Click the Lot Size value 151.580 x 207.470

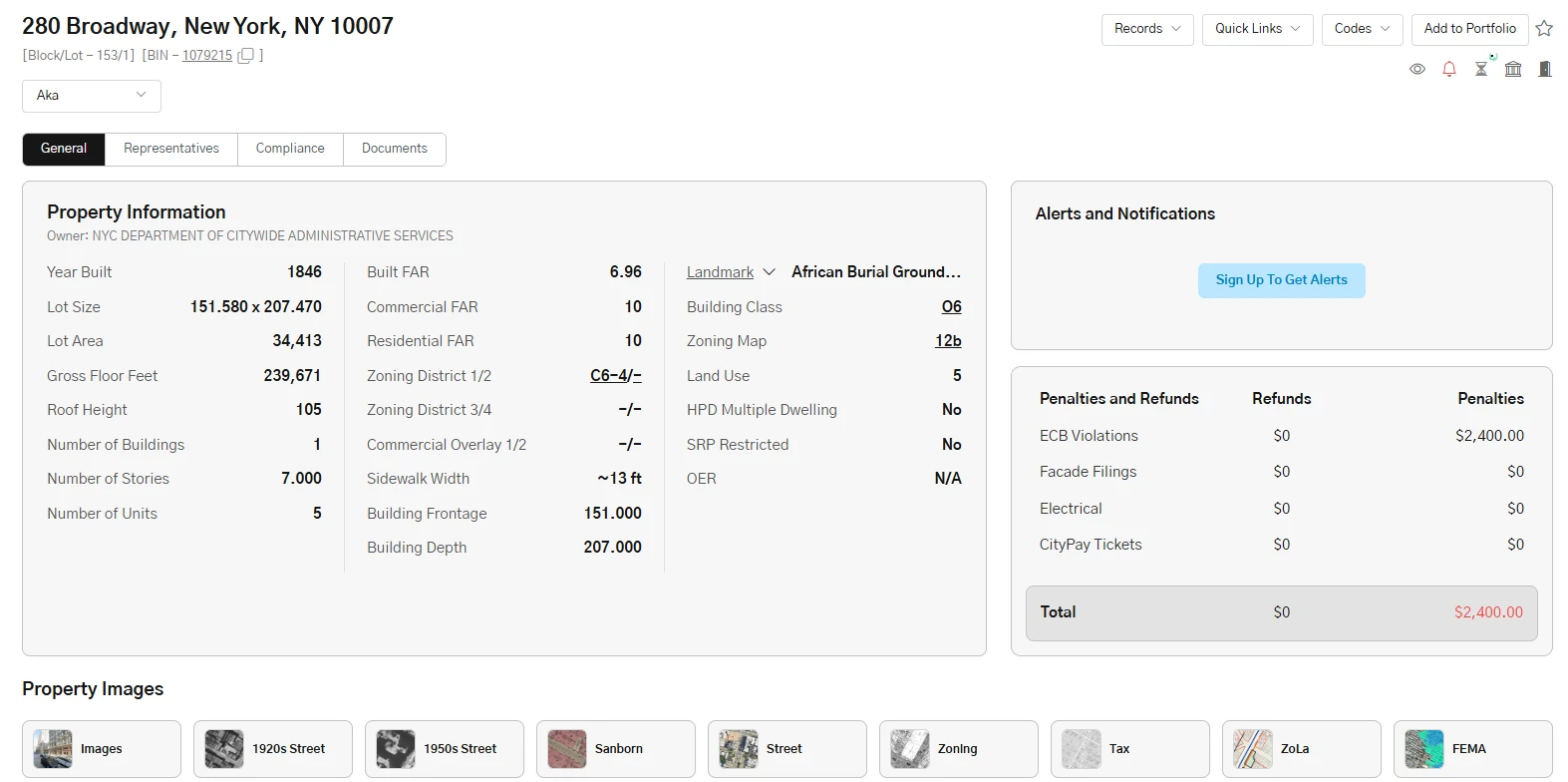coord(256,307)
